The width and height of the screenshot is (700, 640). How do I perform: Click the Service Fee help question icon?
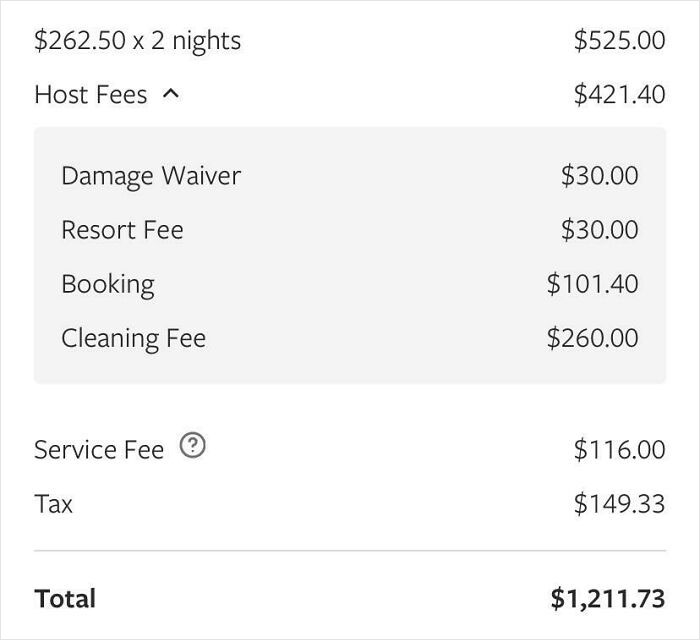click(x=193, y=447)
